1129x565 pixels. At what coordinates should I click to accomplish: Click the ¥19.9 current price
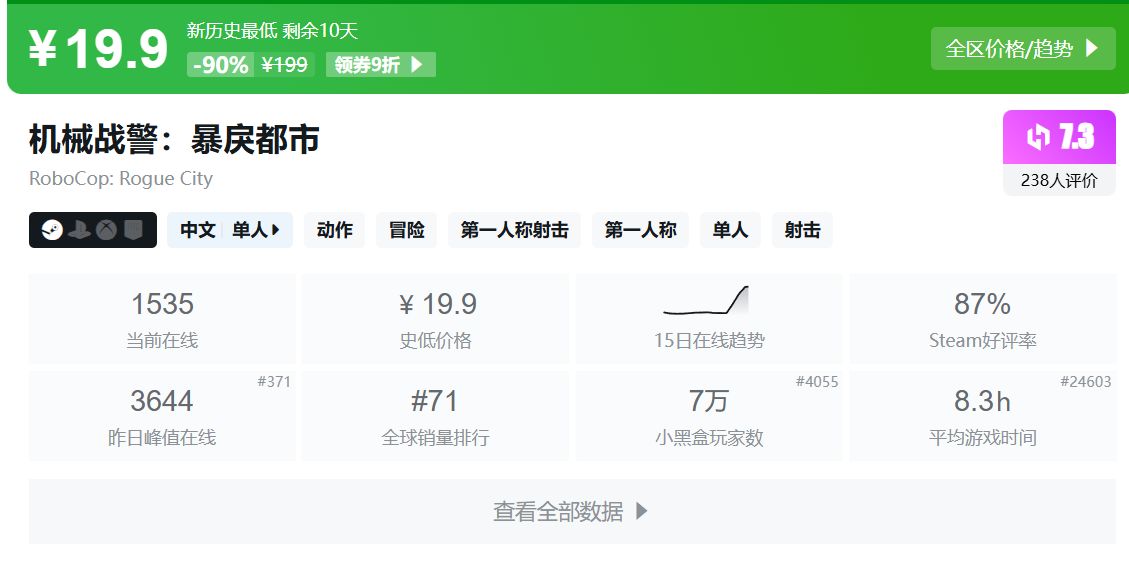point(98,49)
